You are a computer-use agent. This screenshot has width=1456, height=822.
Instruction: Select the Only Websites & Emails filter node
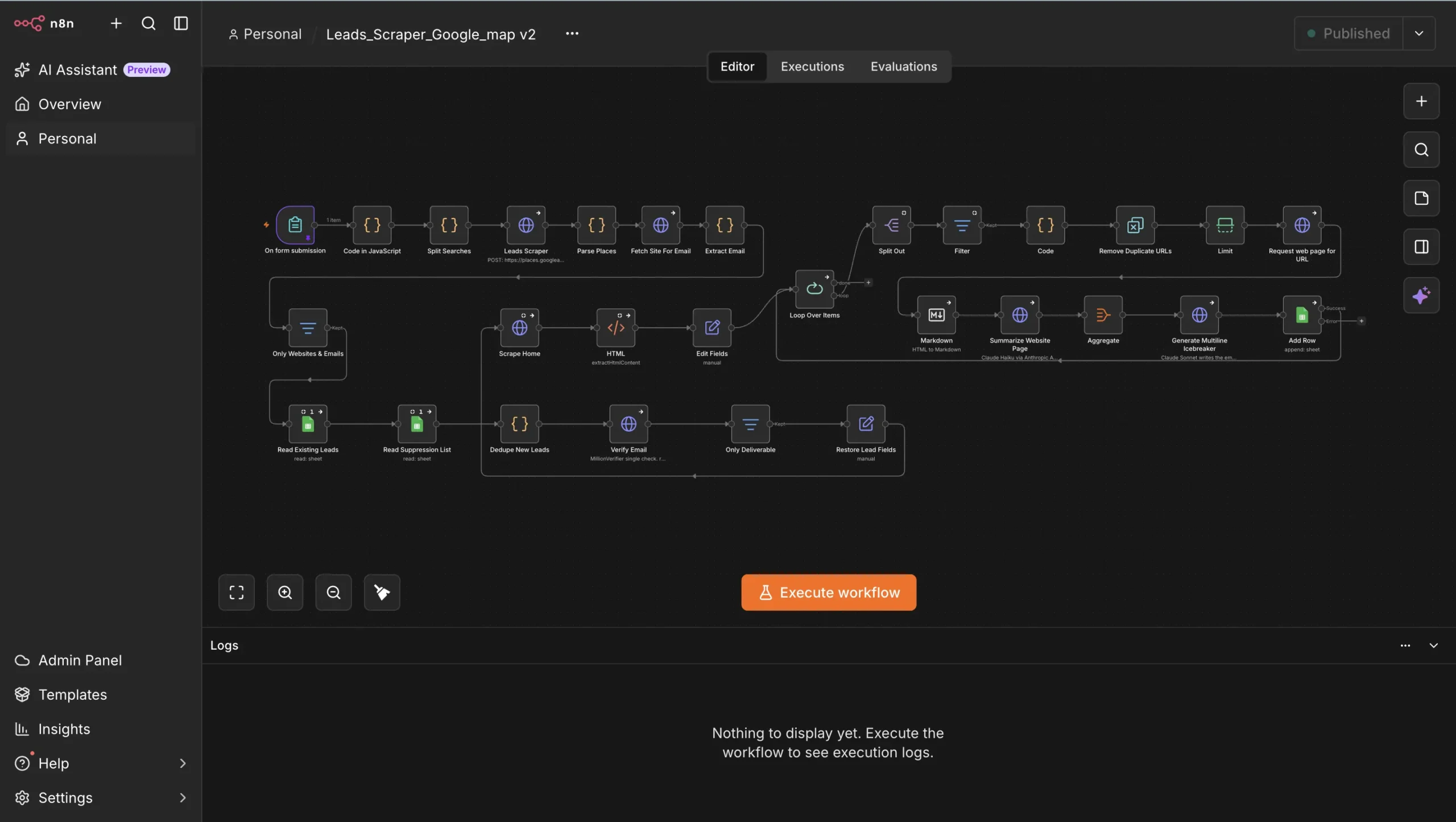pyautogui.click(x=308, y=328)
